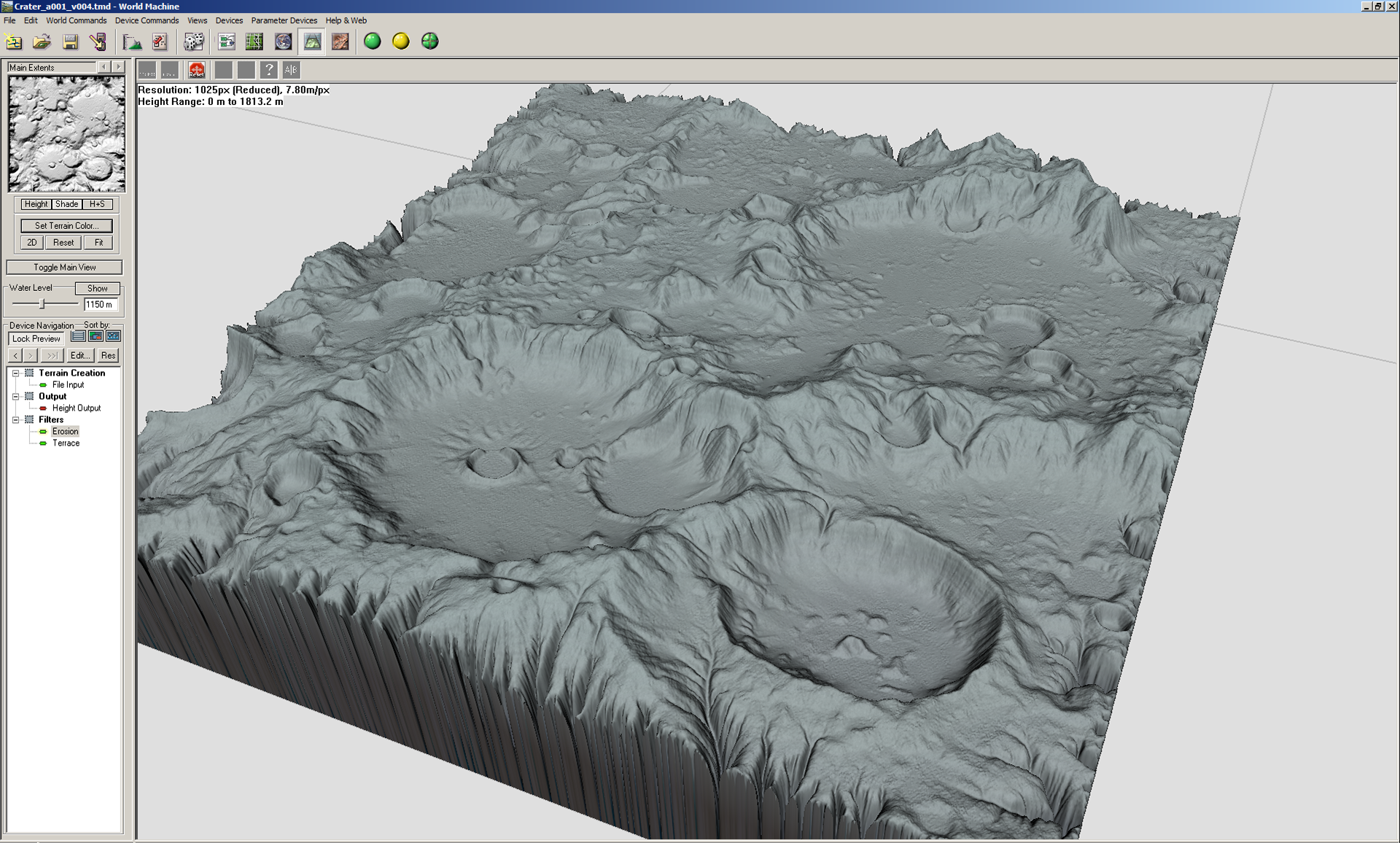1400x843 pixels.
Task: Toggle the Lock Preview button
Action: [36, 338]
